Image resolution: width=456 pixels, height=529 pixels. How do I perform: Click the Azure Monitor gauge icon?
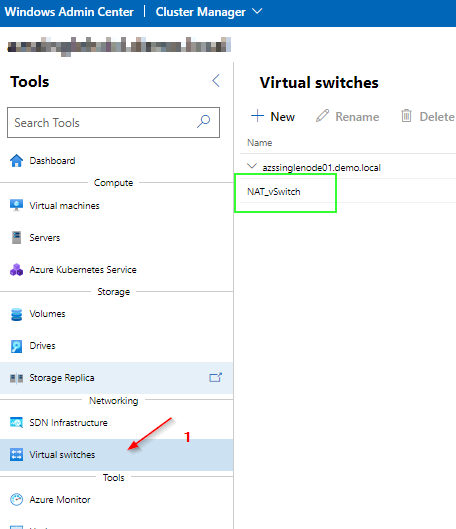(16, 499)
